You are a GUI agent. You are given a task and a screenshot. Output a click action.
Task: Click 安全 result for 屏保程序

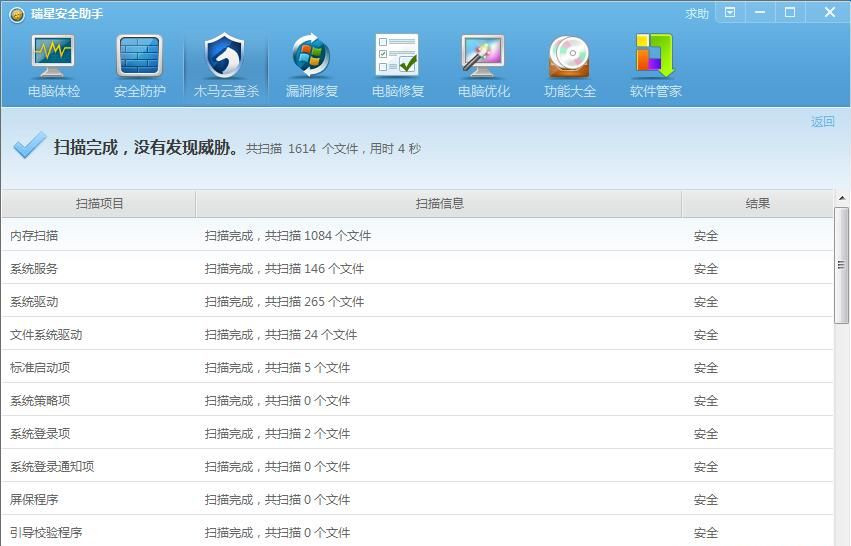point(706,499)
